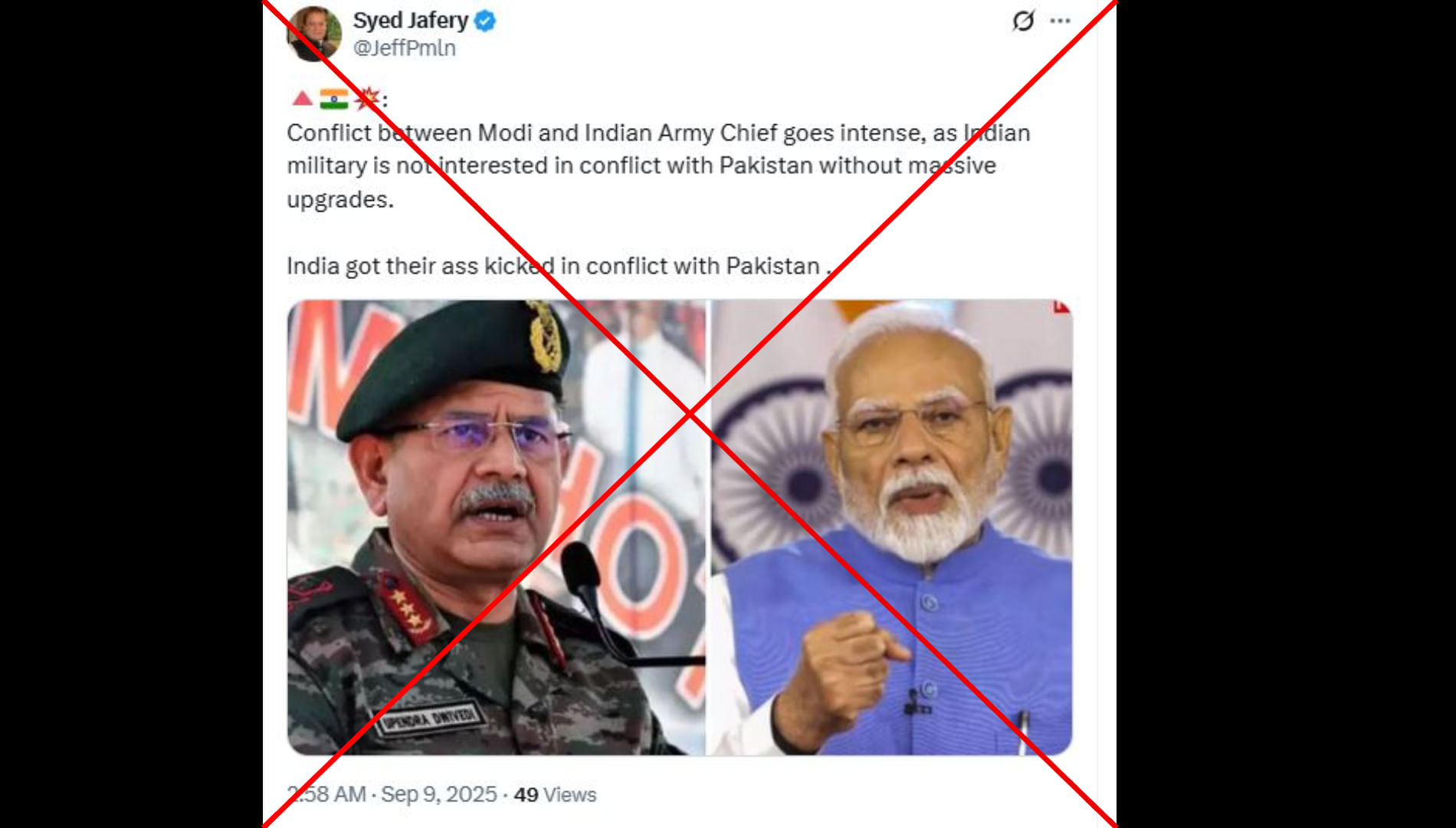Select the 'Conflict between Modi' paragraph text
Image resolution: width=1456 pixels, height=828 pixels.
click(658, 166)
